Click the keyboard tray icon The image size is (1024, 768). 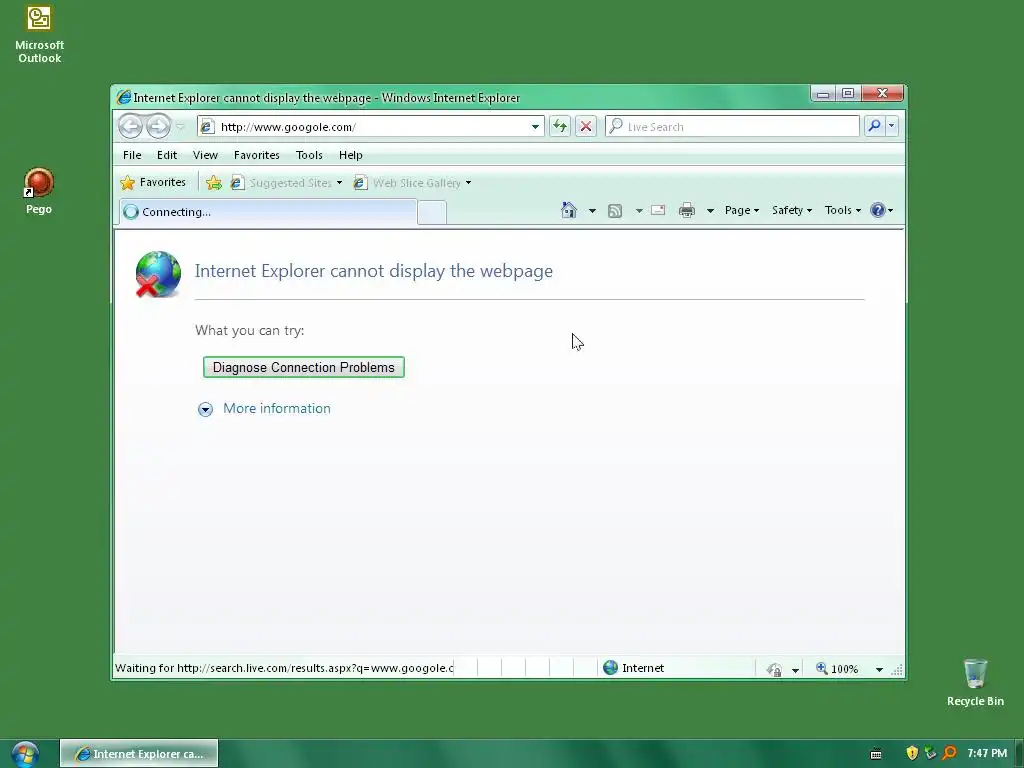tap(876, 754)
